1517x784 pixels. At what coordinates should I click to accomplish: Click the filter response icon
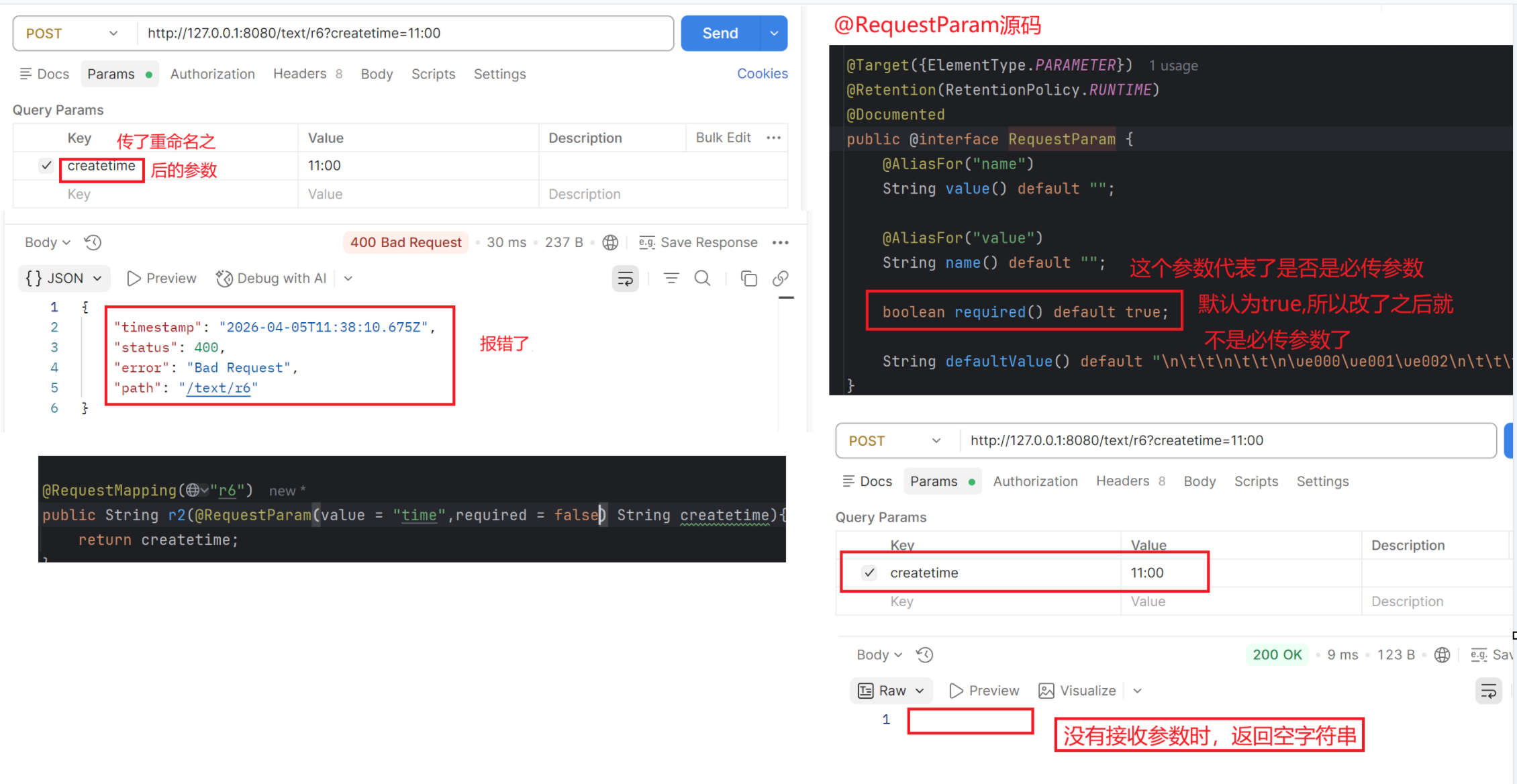(x=671, y=278)
